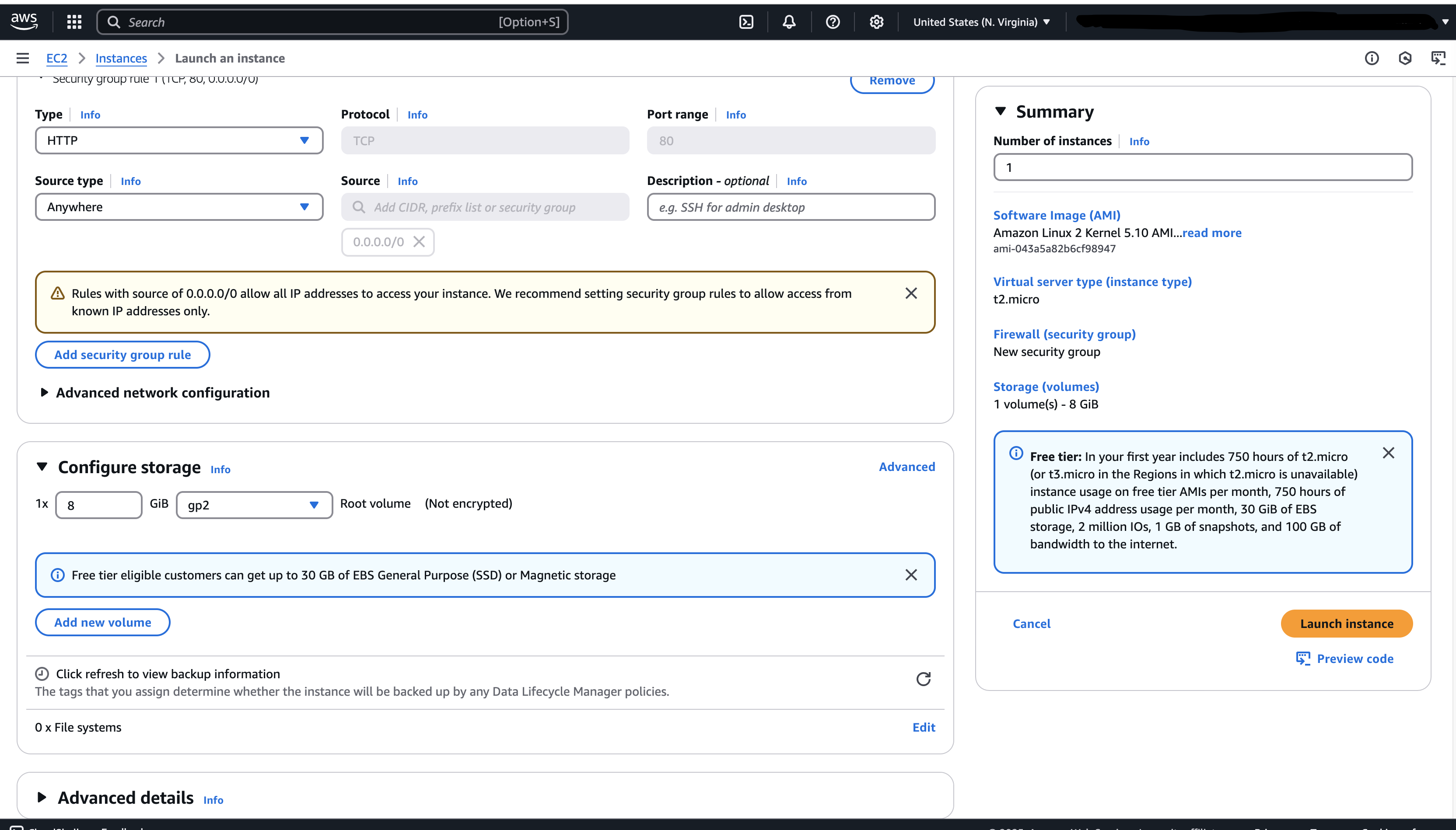Open the volume type dropdown showing gp2

(254, 505)
